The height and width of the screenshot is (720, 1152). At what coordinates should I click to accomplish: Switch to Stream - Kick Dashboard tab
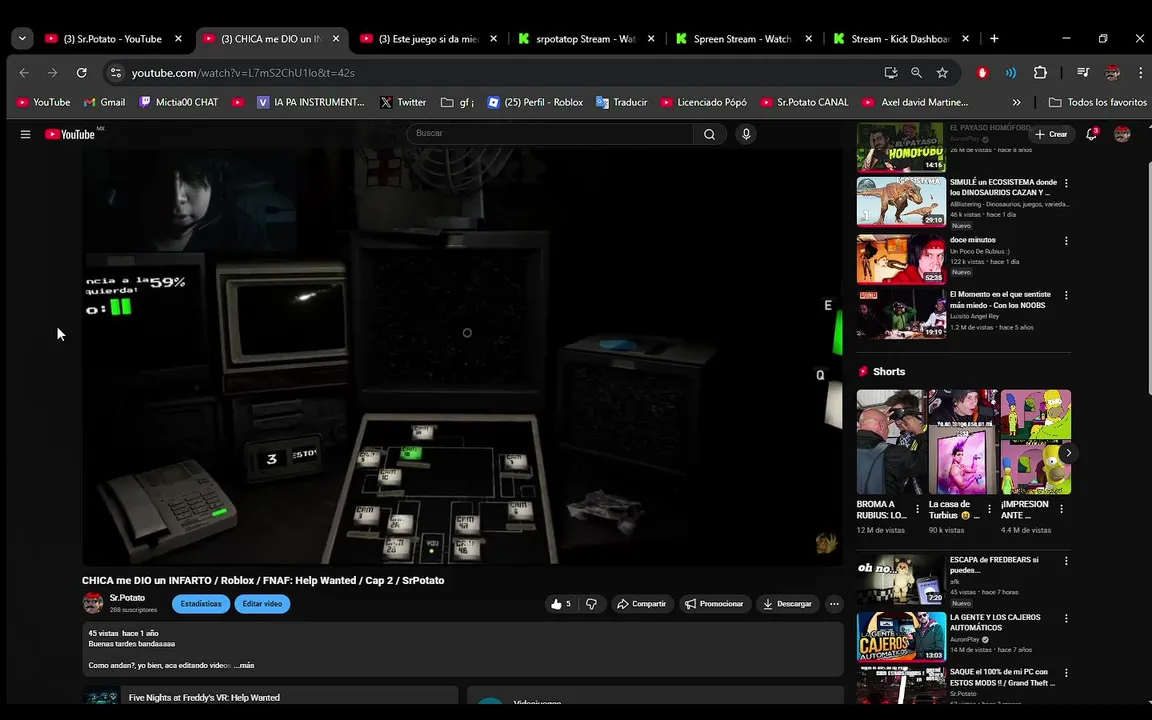point(901,39)
